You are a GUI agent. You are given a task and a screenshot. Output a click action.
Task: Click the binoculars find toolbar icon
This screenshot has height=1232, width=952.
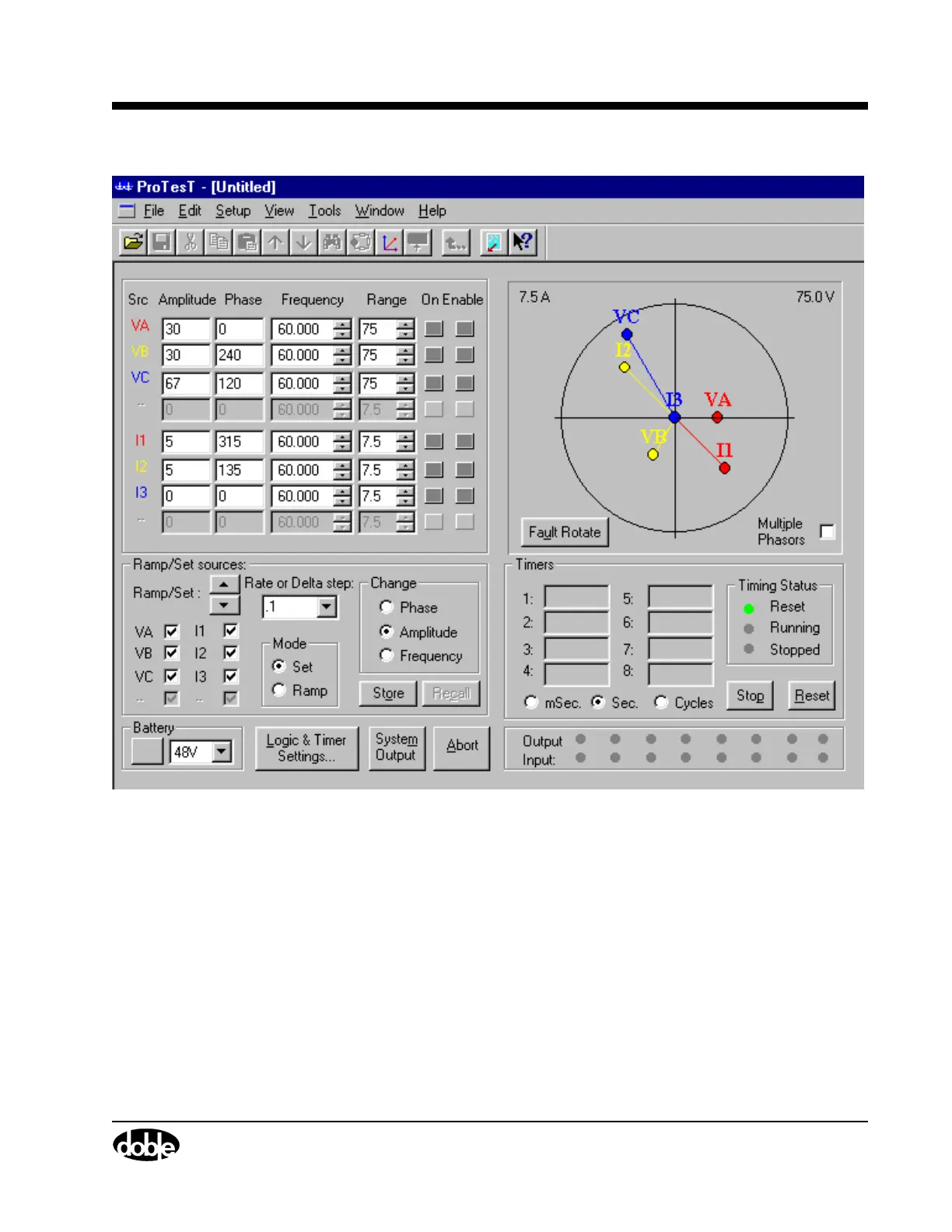[x=332, y=242]
